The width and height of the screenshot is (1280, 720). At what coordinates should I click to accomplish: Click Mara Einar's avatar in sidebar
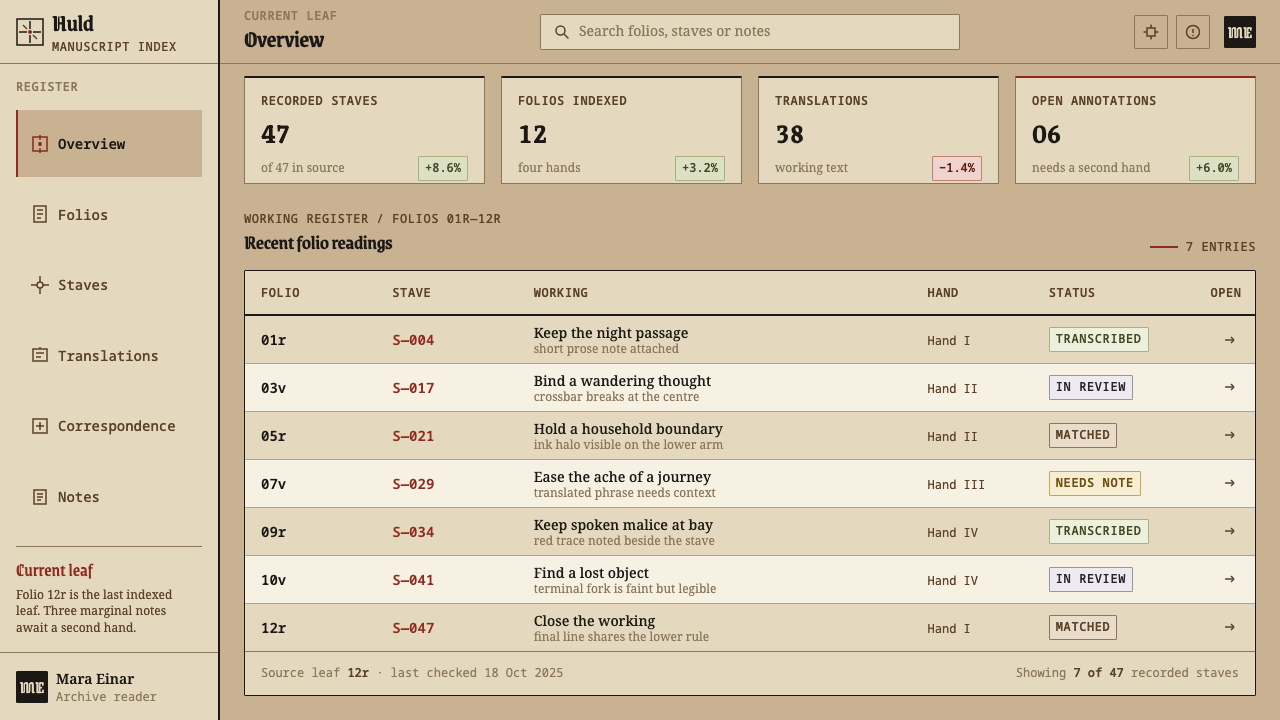(32, 687)
